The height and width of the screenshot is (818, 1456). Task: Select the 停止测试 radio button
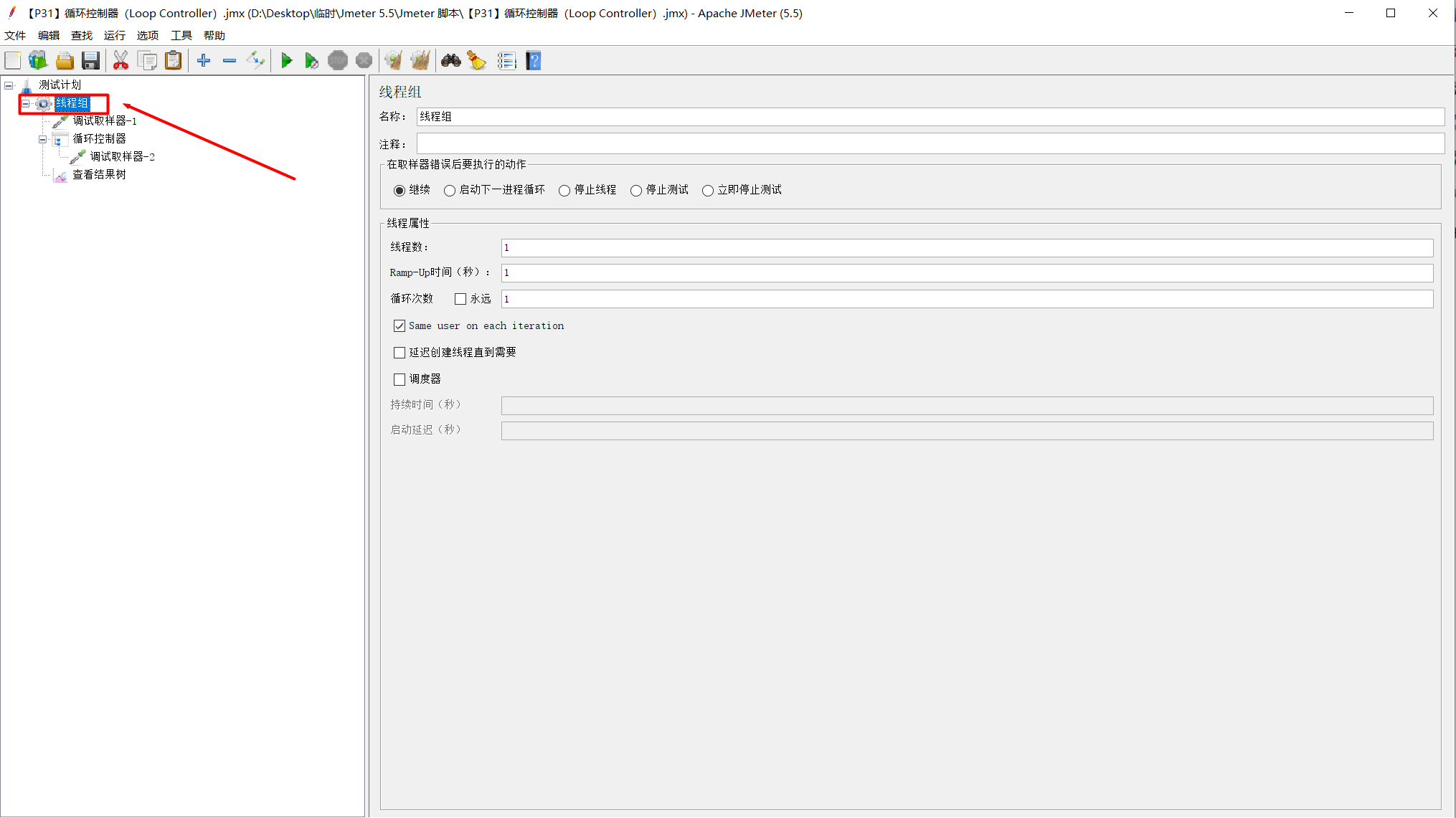point(636,190)
